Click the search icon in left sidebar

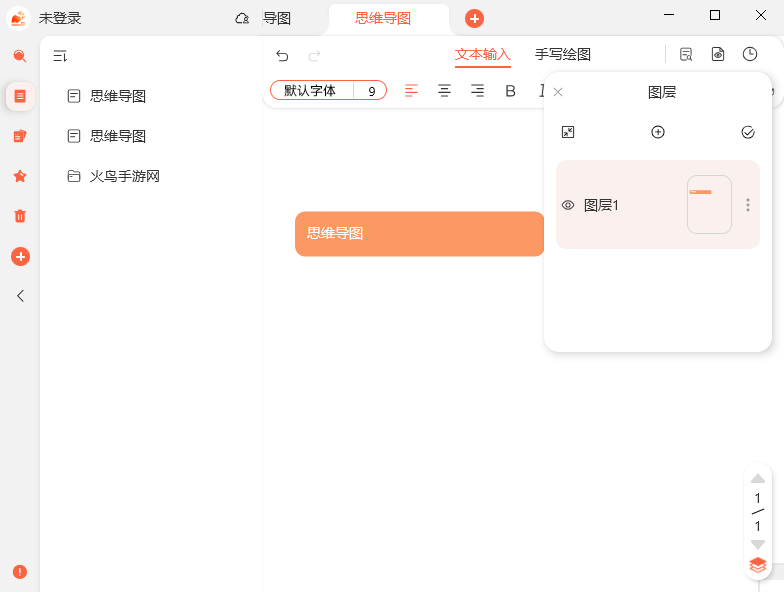20,56
